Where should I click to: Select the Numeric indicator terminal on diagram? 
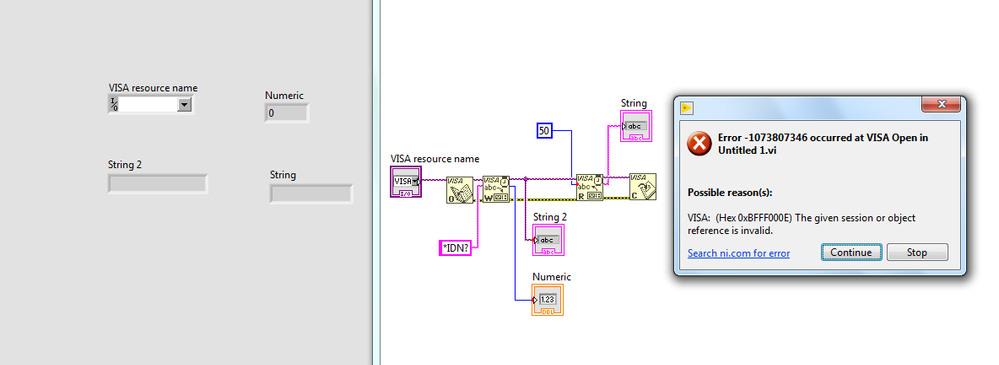tap(547, 299)
